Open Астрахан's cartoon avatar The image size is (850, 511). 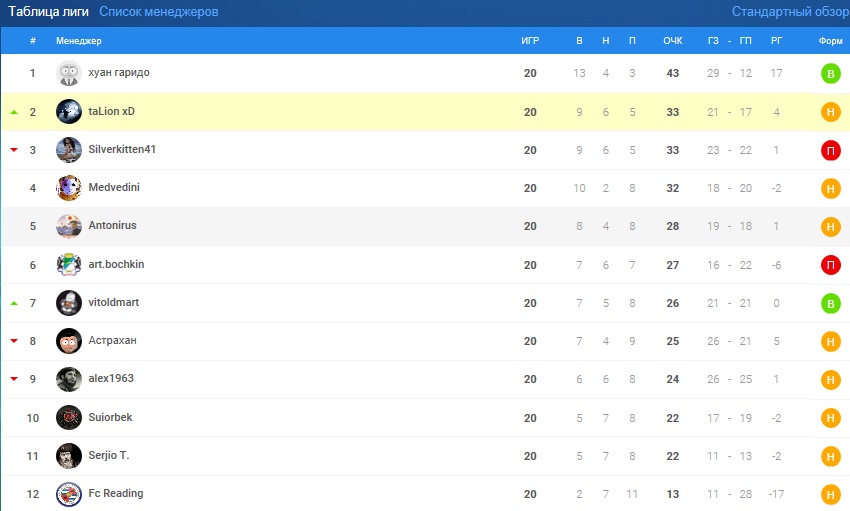[x=69, y=341]
